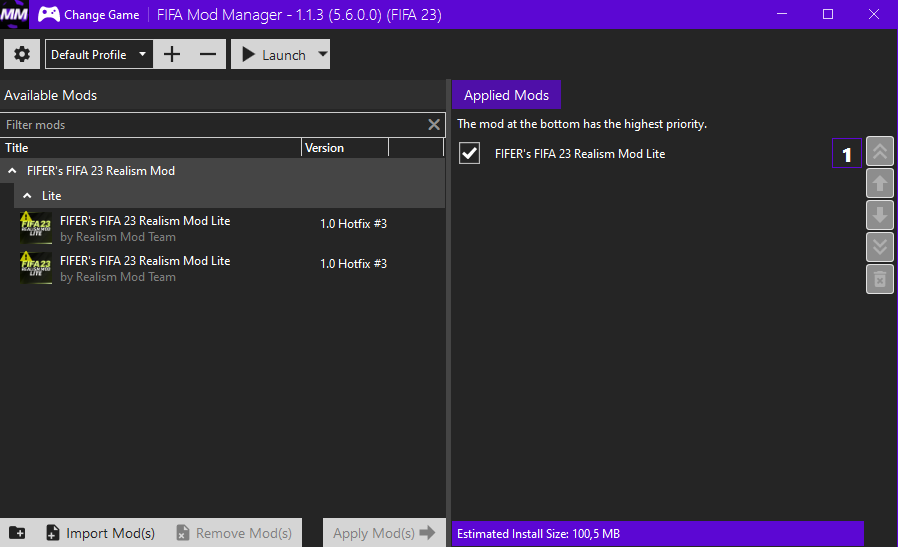
Task: Collapse the FIFER's FIFA 23 Realism Mod group
Action: 12,171
